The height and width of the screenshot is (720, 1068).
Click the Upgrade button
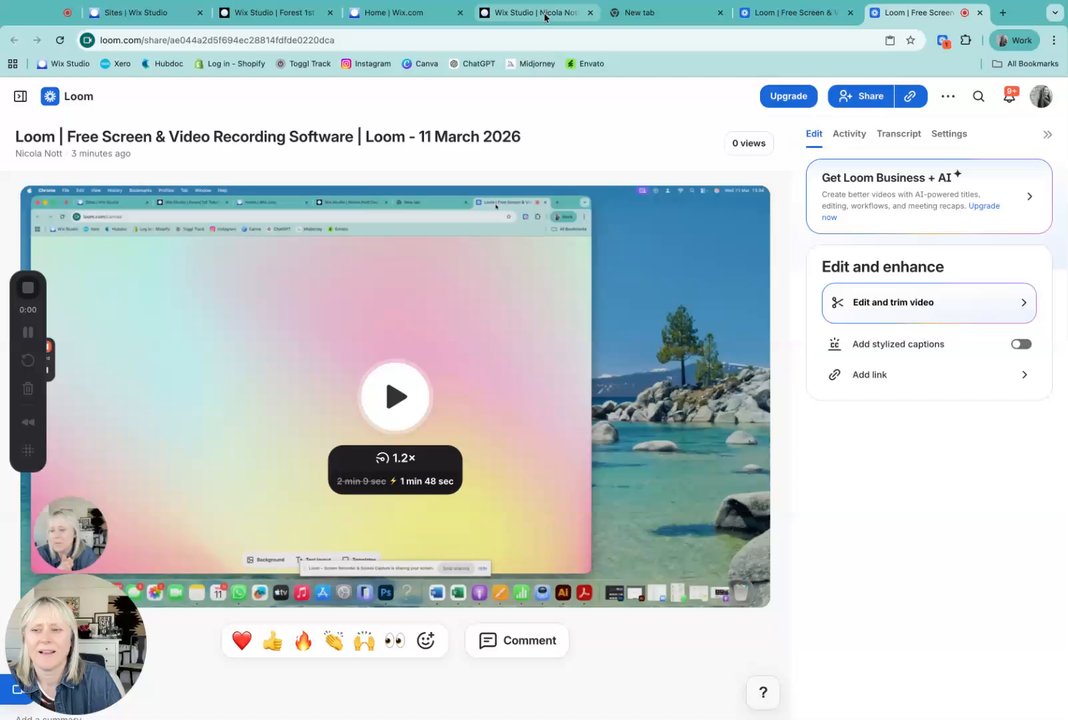[788, 96]
